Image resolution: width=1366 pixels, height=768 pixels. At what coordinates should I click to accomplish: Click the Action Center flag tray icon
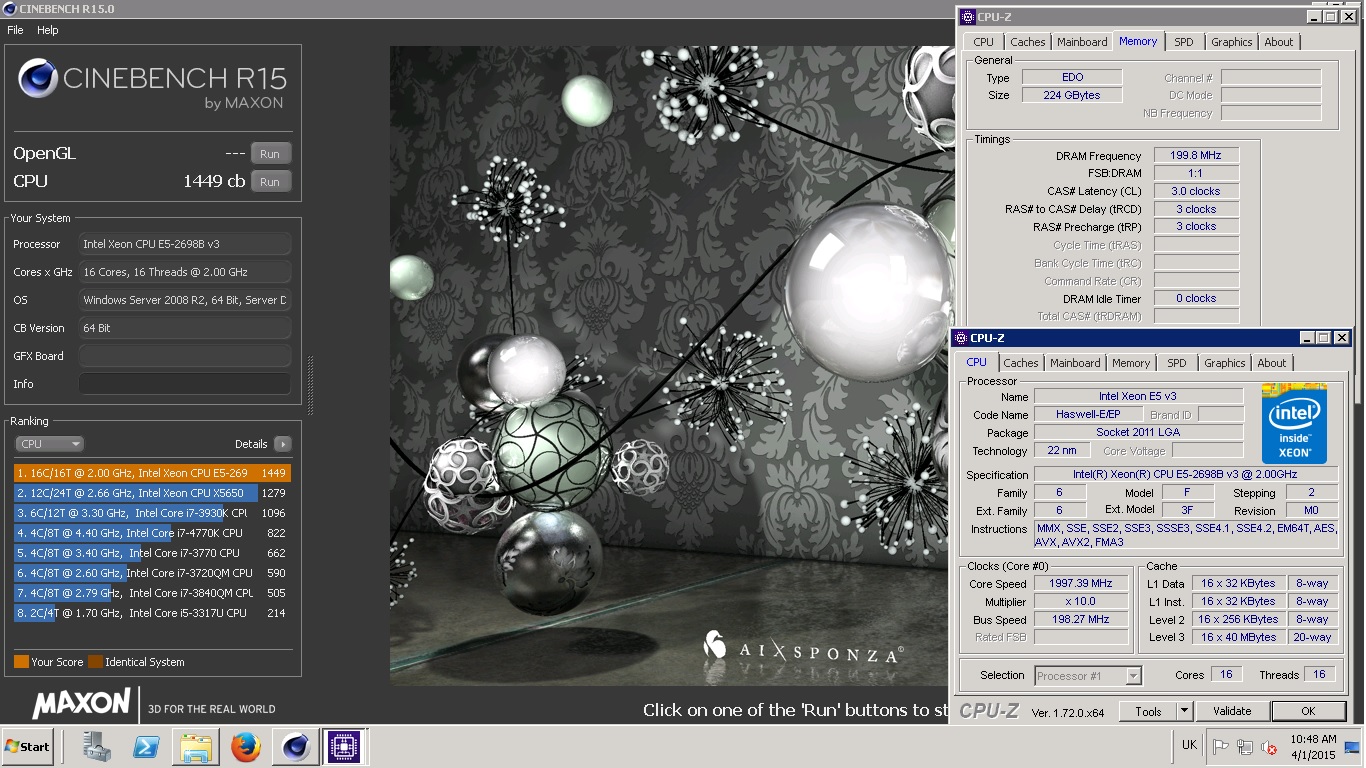1221,746
